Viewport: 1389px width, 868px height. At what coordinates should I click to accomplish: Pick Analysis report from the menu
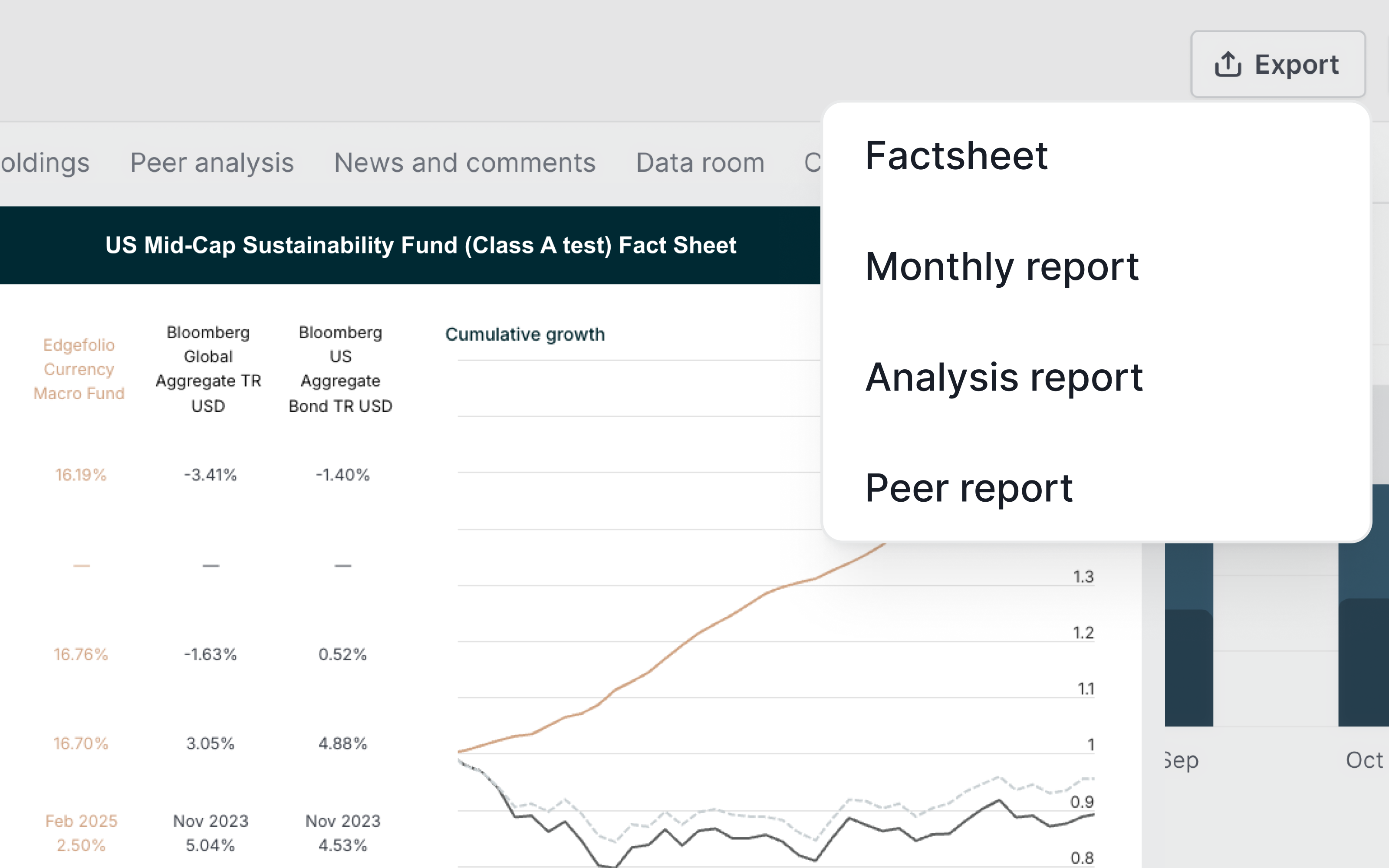coord(1004,377)
